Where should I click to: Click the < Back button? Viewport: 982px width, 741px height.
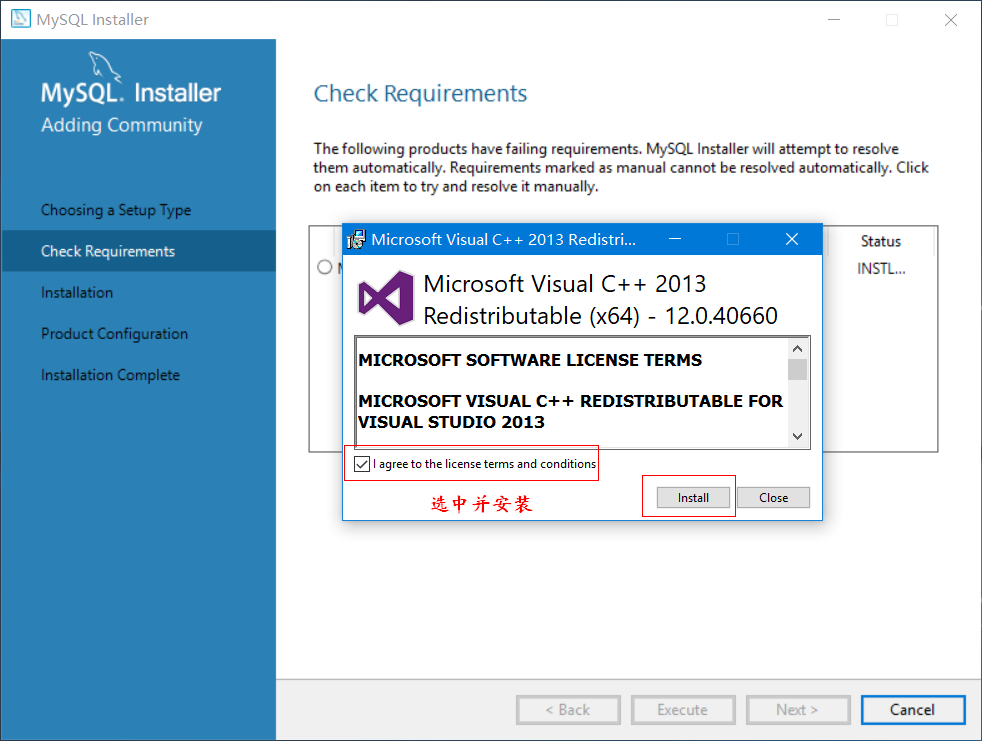(568, 710)
